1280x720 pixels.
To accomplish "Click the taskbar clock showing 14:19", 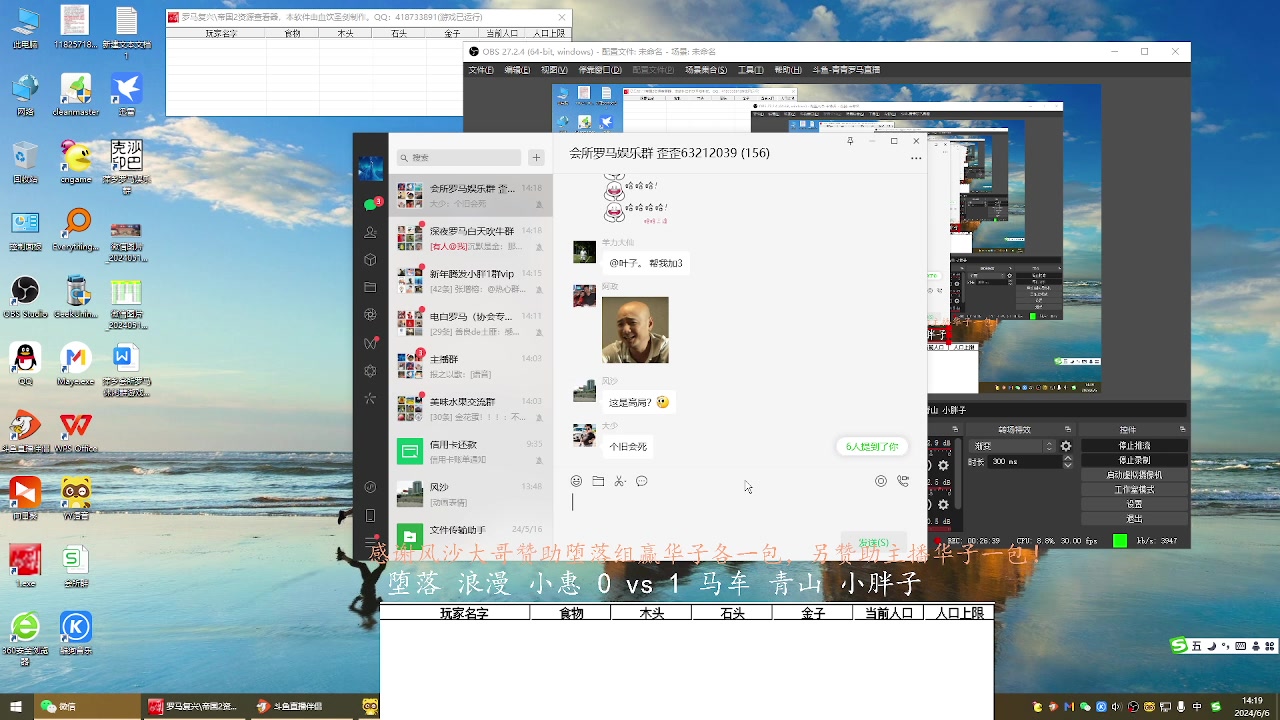I will [1252, 706].
